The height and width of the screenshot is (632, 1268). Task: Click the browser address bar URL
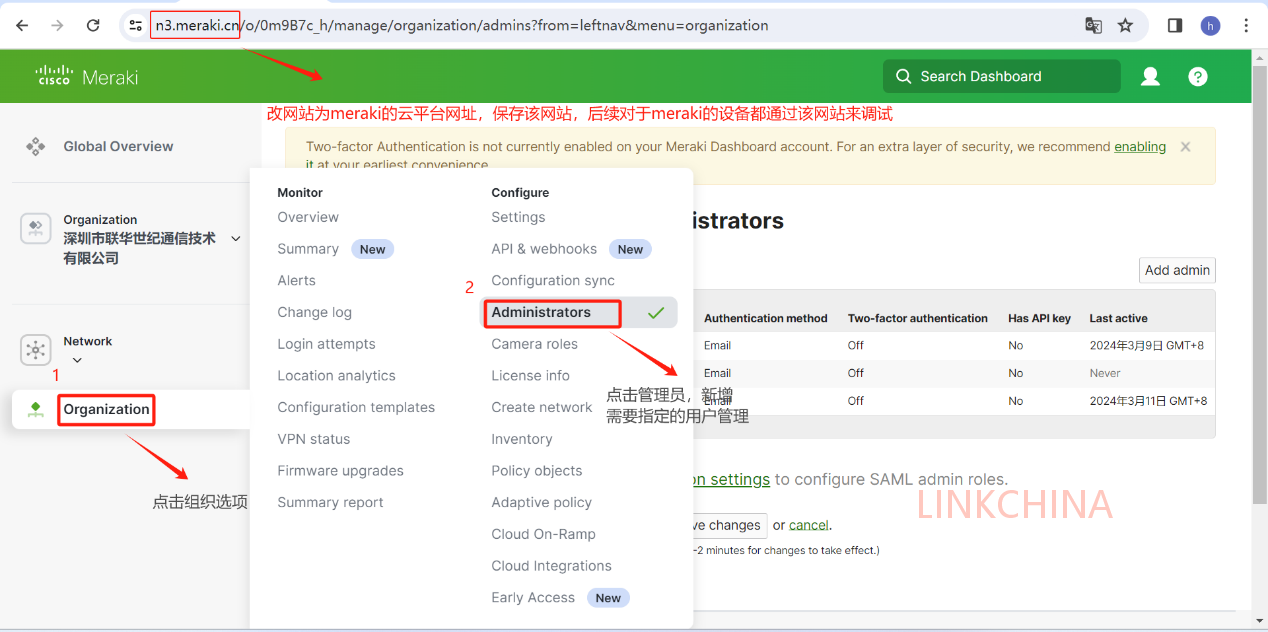pos(462,25)
